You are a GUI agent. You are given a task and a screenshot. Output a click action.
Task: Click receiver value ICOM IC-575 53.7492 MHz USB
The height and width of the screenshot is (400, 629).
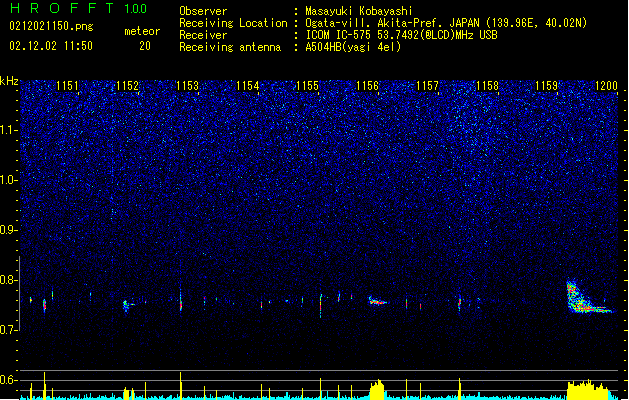[401, 35]
